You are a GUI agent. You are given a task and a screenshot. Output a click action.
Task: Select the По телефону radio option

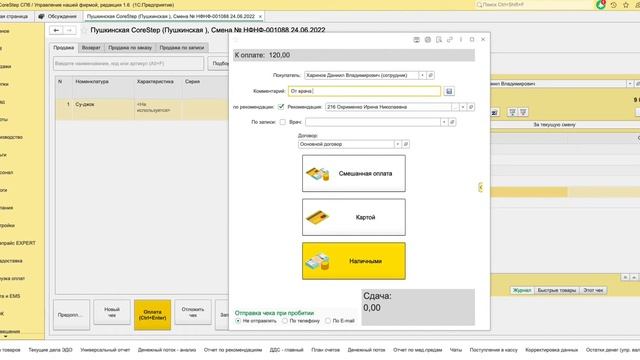(284, 321)
